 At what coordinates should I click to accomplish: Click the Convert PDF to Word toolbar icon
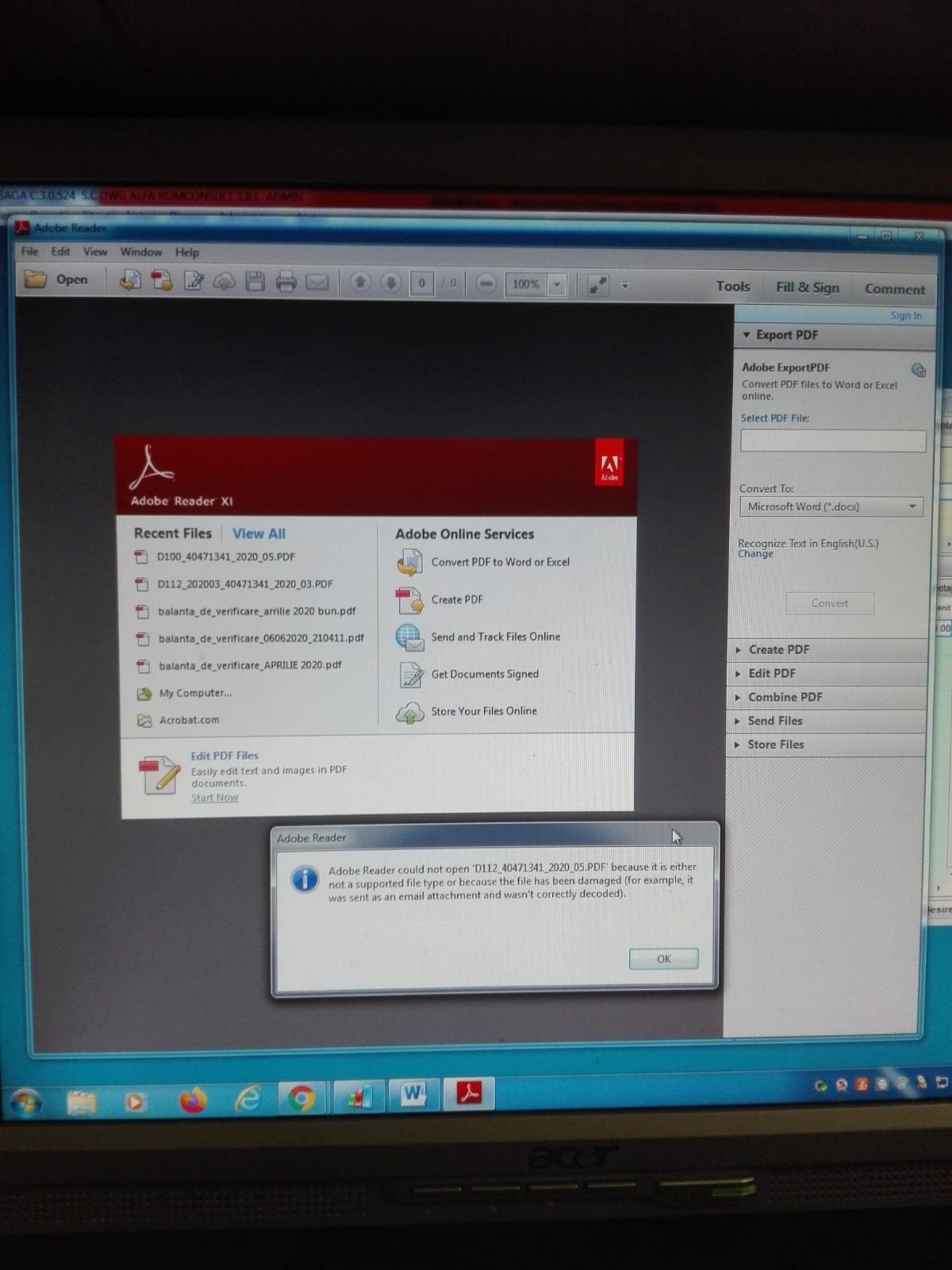click(x=130, y=280)
